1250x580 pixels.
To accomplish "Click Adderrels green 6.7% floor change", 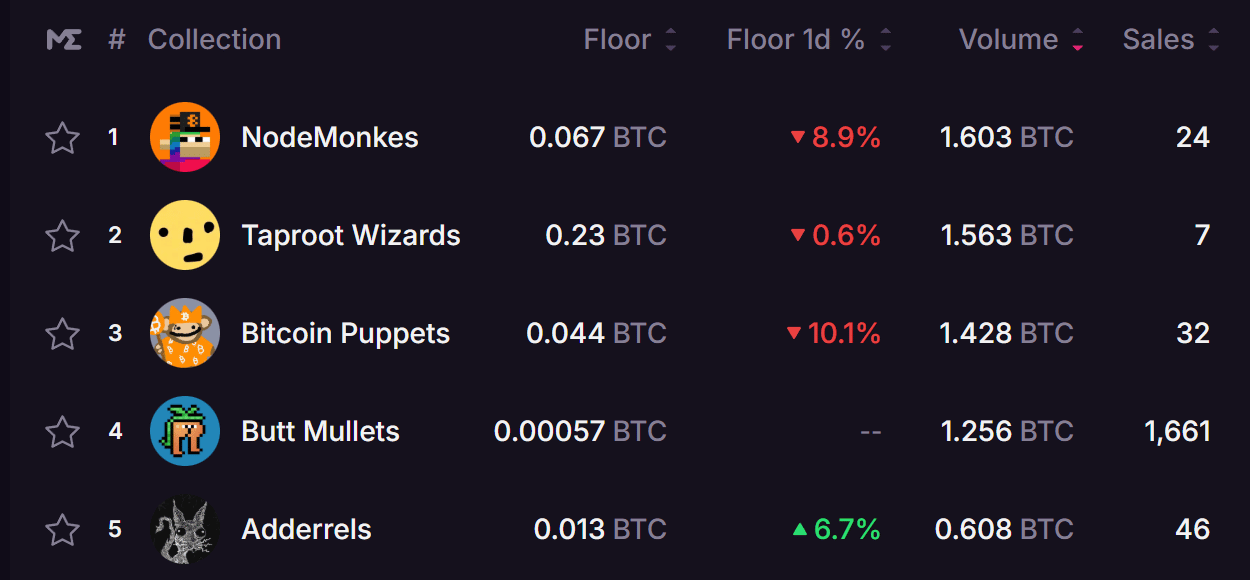I will pyautogui.click(x=836, y=529).
